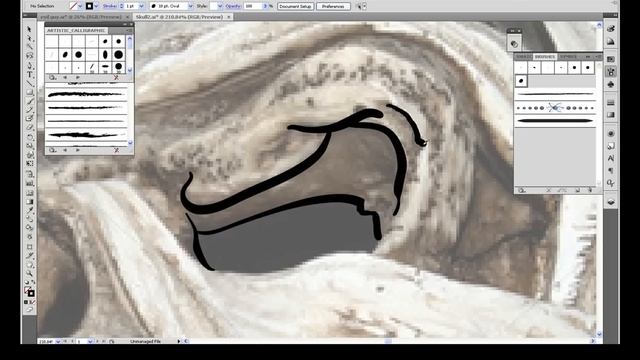The image size is (640, 360).
Task: Click the Preferences button
Action: coord(333,6)
